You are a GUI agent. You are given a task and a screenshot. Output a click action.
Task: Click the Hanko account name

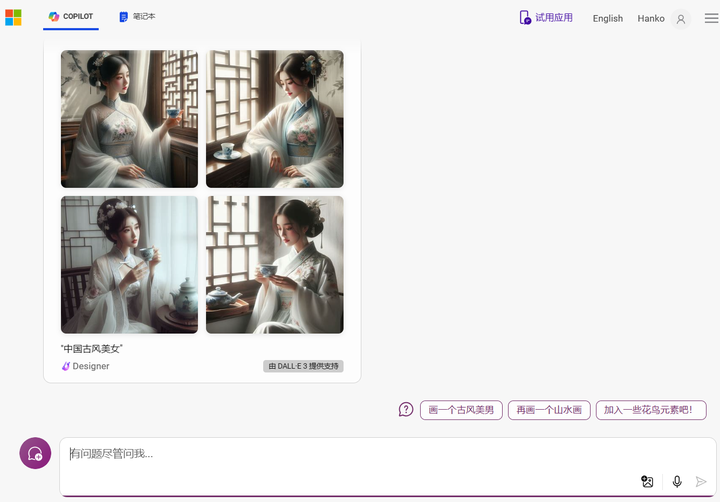(651, 18)
